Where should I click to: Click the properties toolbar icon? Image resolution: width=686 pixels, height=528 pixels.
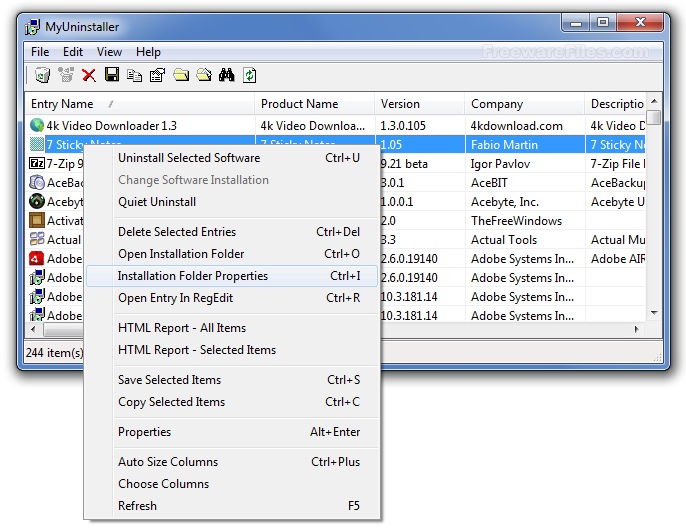pos(158,75)
